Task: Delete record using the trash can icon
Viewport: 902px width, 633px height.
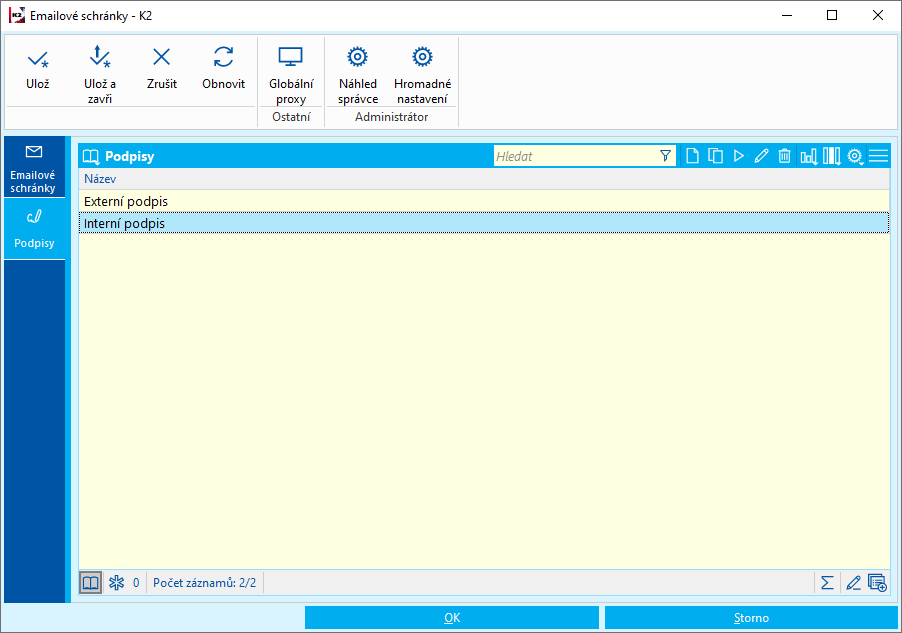Action: point(785,156)
